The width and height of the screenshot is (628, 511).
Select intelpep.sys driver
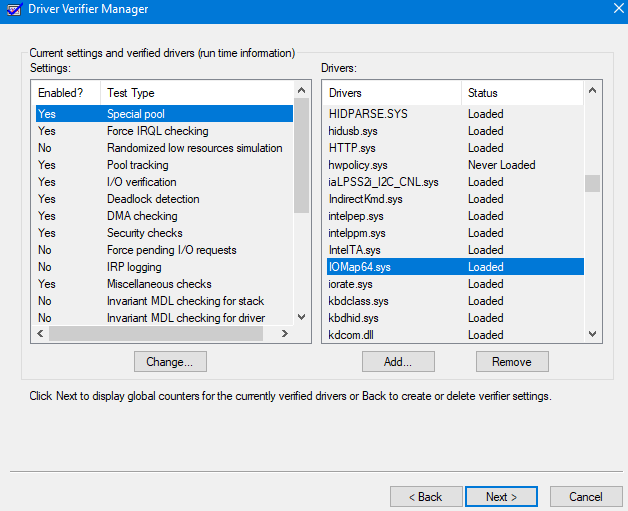coord(455,216)
